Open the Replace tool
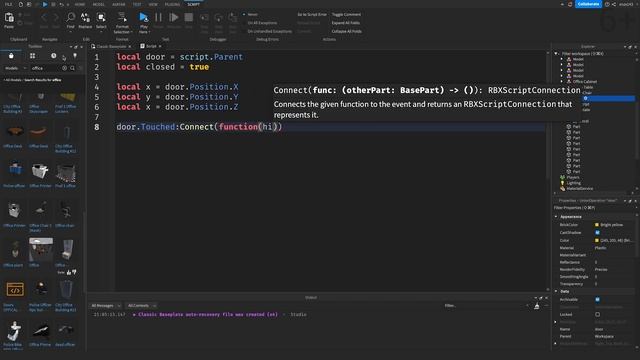This screenshot has width=640, height=360. [x=85, y=18]
